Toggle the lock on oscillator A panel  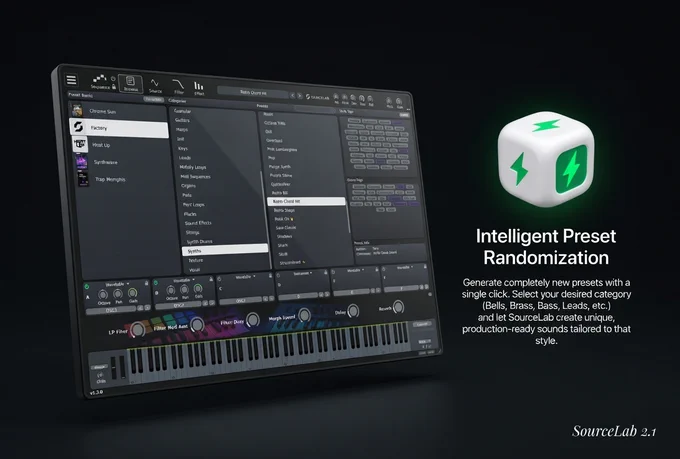pos(147,283)
